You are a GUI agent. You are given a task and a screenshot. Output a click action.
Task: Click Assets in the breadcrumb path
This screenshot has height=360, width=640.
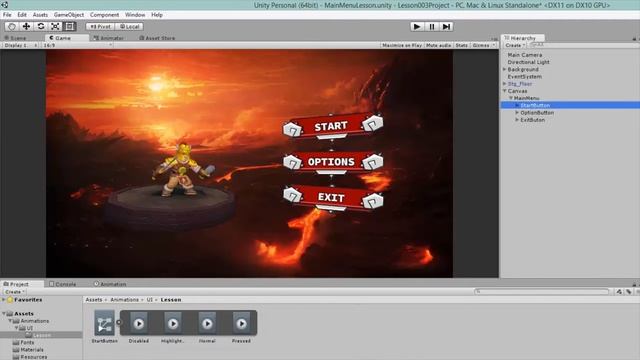coord(93,300)
